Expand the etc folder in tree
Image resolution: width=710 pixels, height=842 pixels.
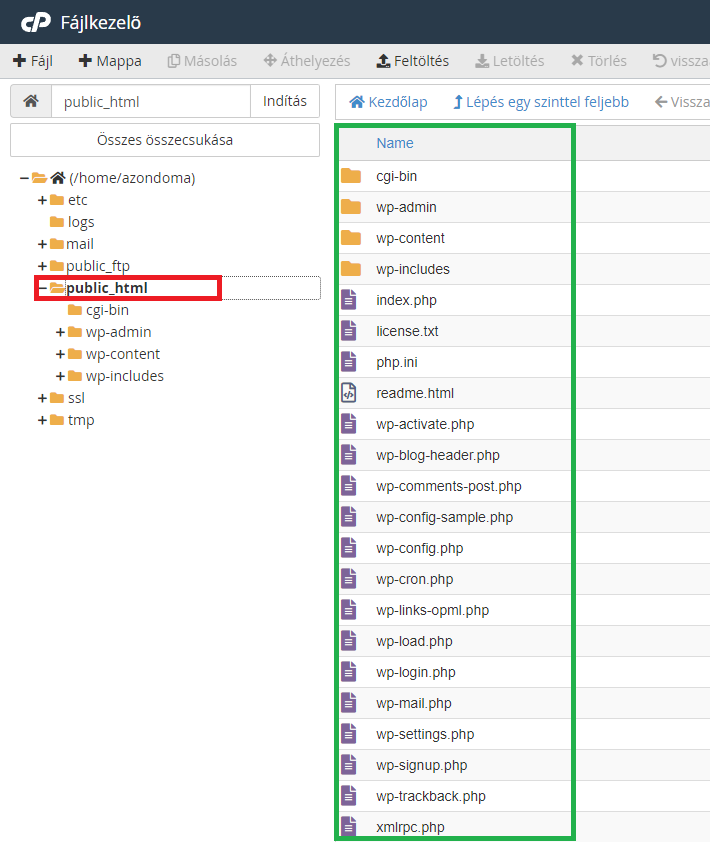click(42, 200)
